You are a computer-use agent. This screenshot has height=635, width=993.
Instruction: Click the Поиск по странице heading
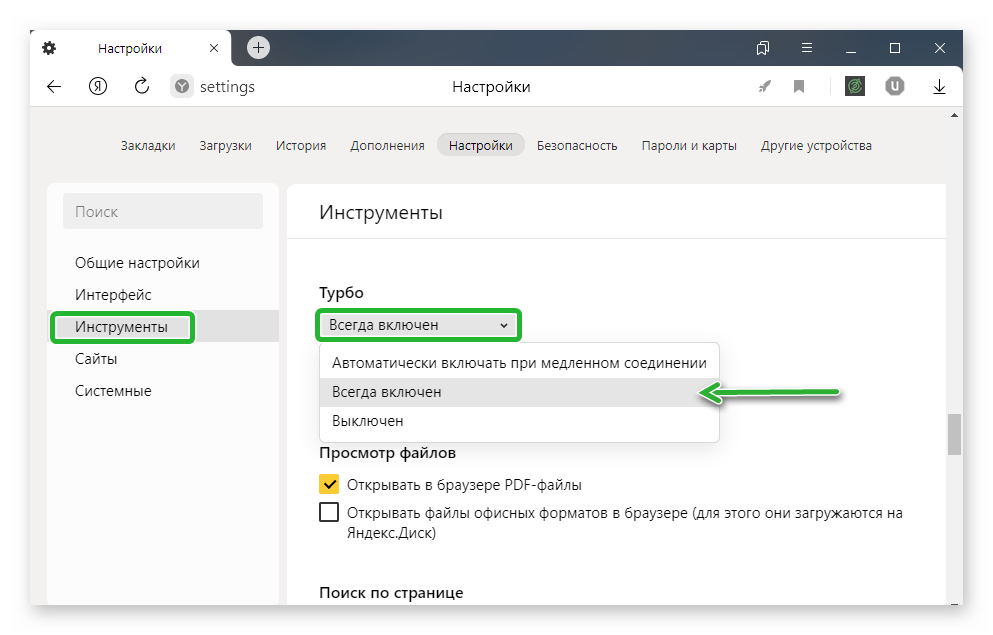(x=391, y=593)
